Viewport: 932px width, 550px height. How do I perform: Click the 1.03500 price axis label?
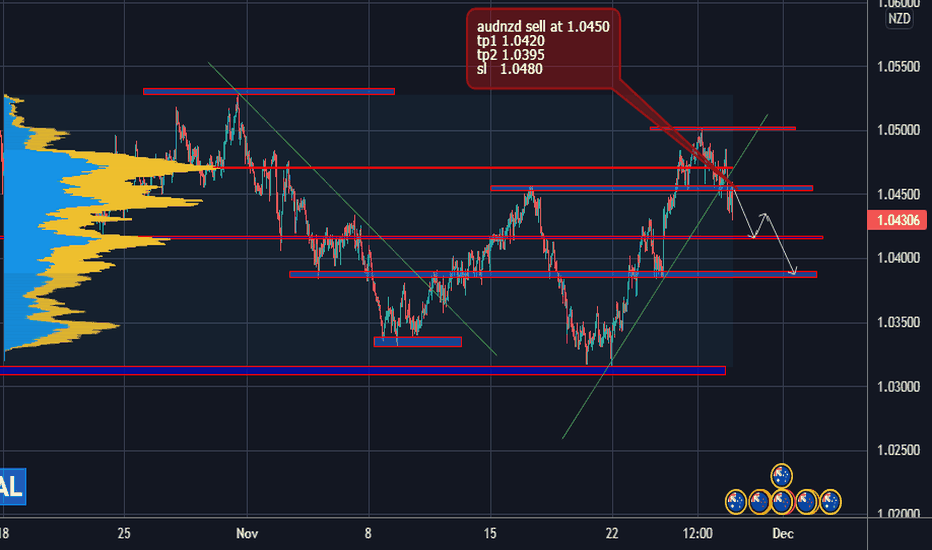click(898, 322)
